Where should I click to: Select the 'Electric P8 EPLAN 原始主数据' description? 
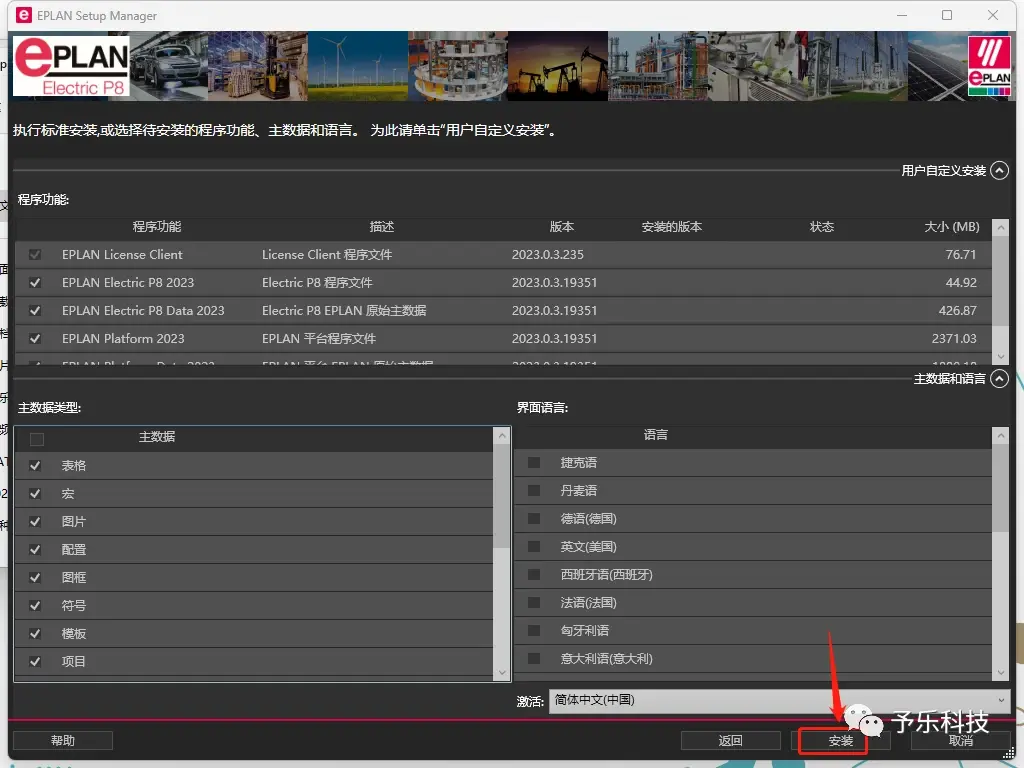pos(344,311)
